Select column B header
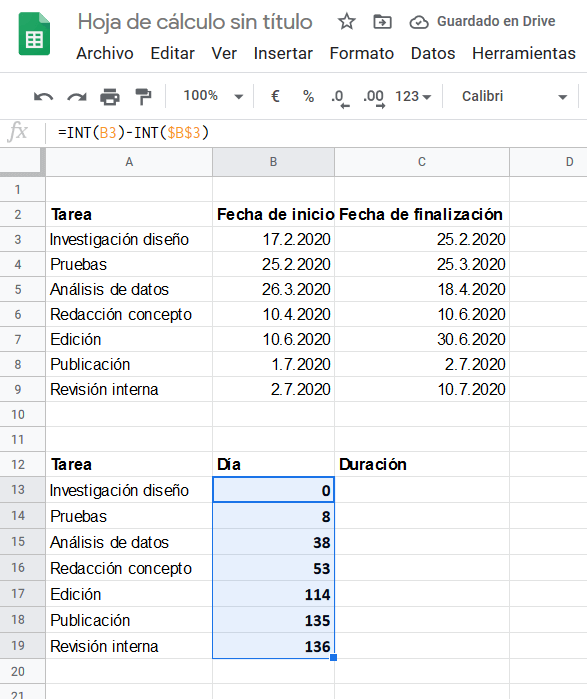This screenshot has width=587, height=699. pyautogui.click(x=273, y=162)
